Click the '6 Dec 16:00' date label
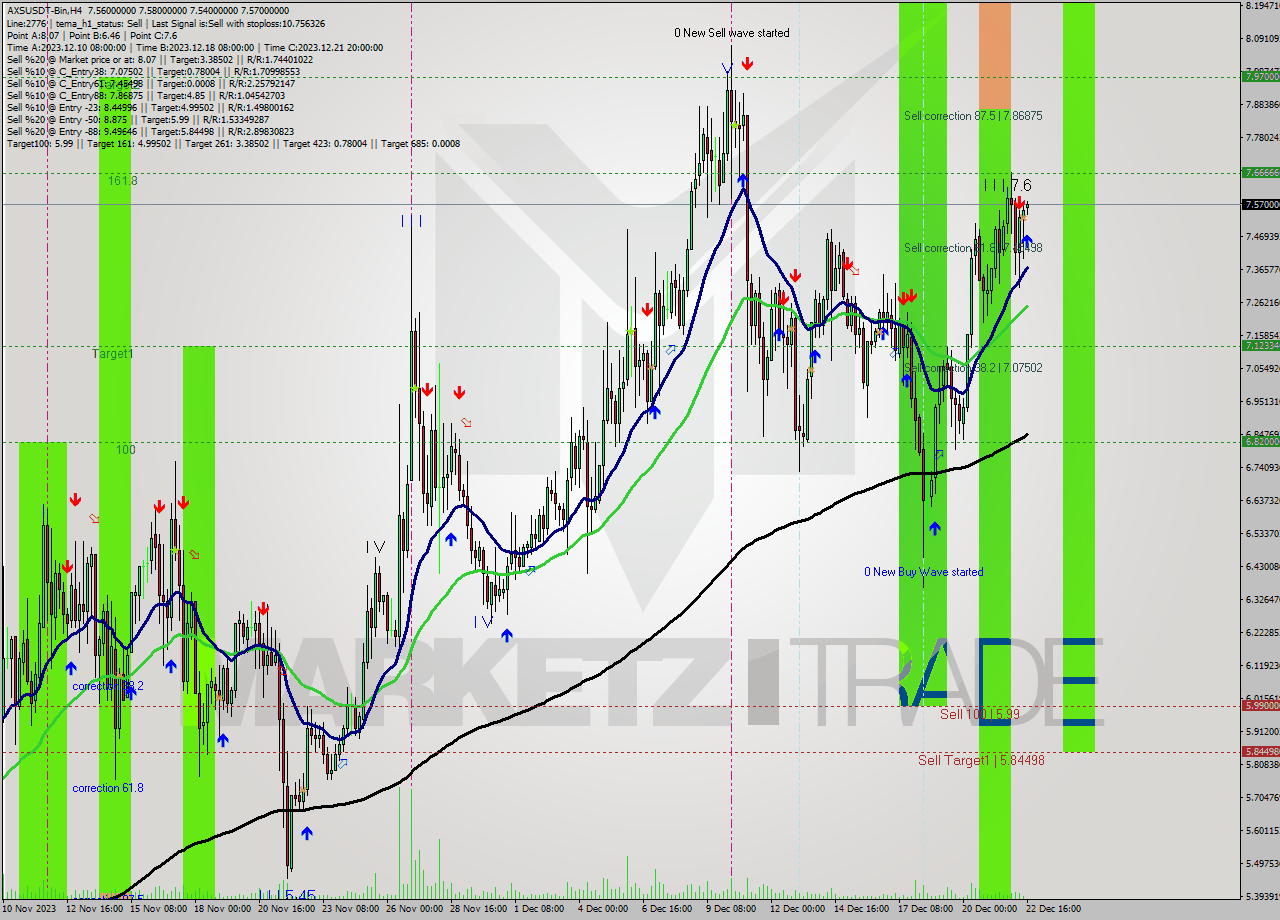The height and width of the screenshot is (920, 1280). point(667,909)
